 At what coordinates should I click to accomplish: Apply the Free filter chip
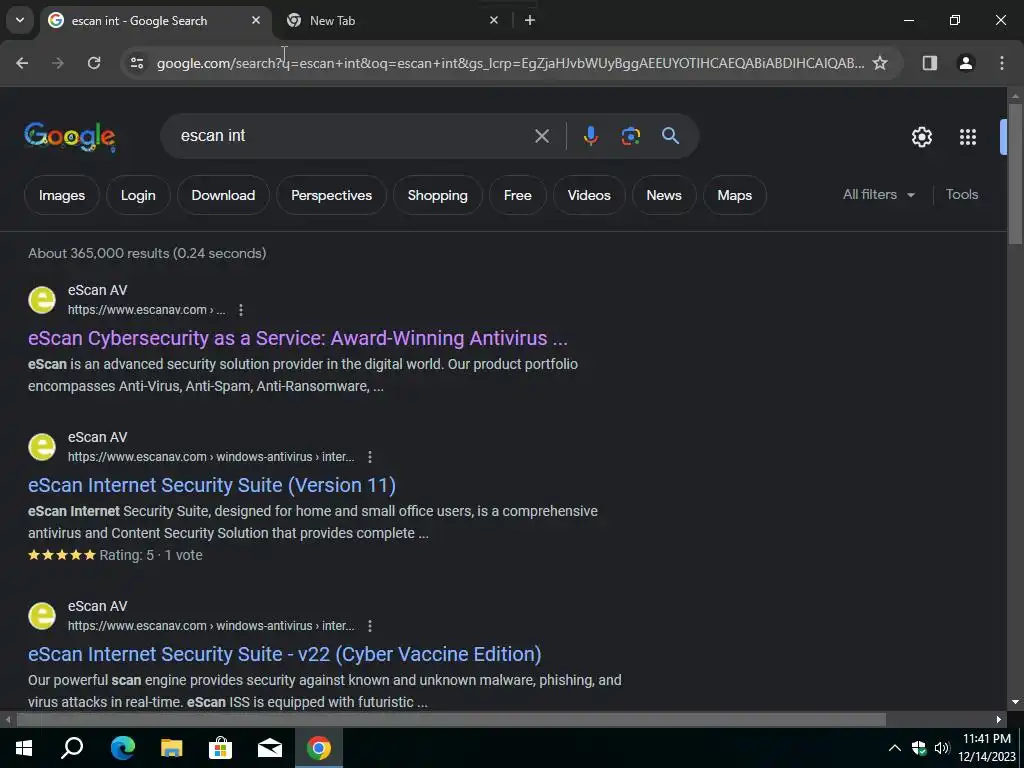coord(517,195)
